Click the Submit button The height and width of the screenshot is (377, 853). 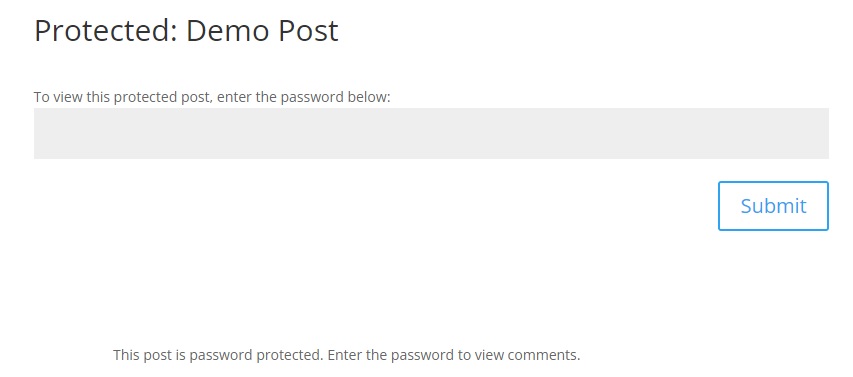[x=773, y=206]
